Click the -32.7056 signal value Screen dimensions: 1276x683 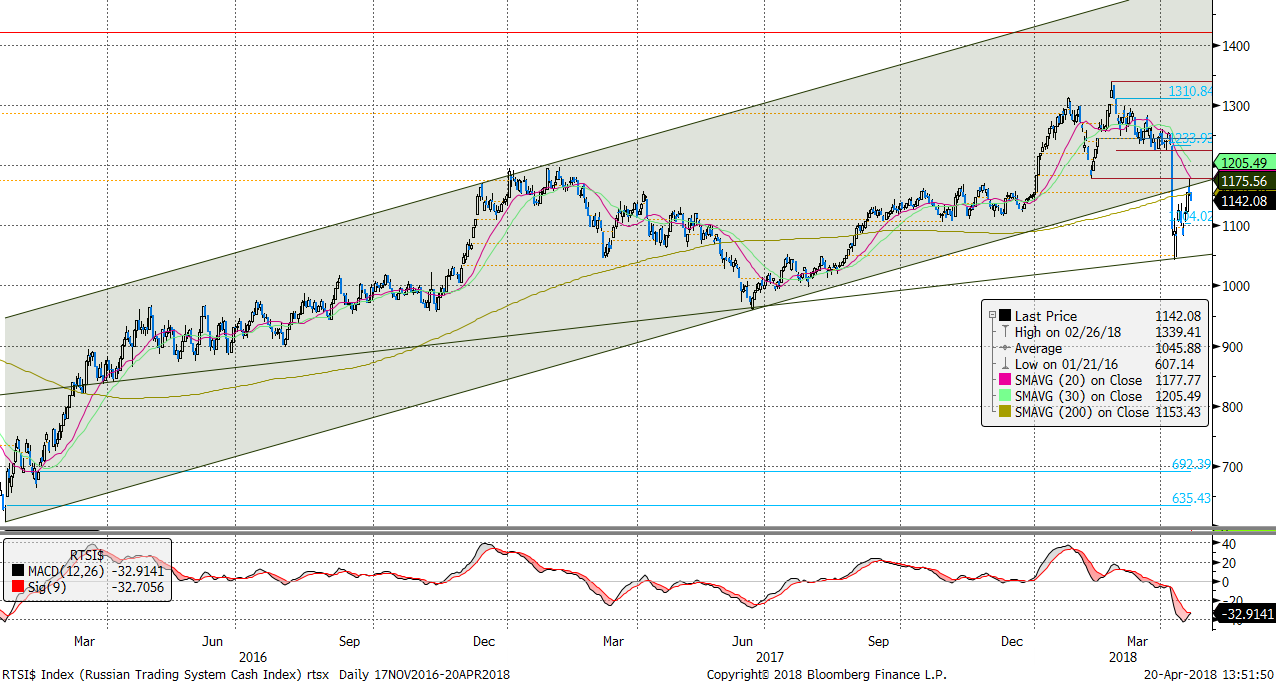pyautogui.click(x=138, y=589)
